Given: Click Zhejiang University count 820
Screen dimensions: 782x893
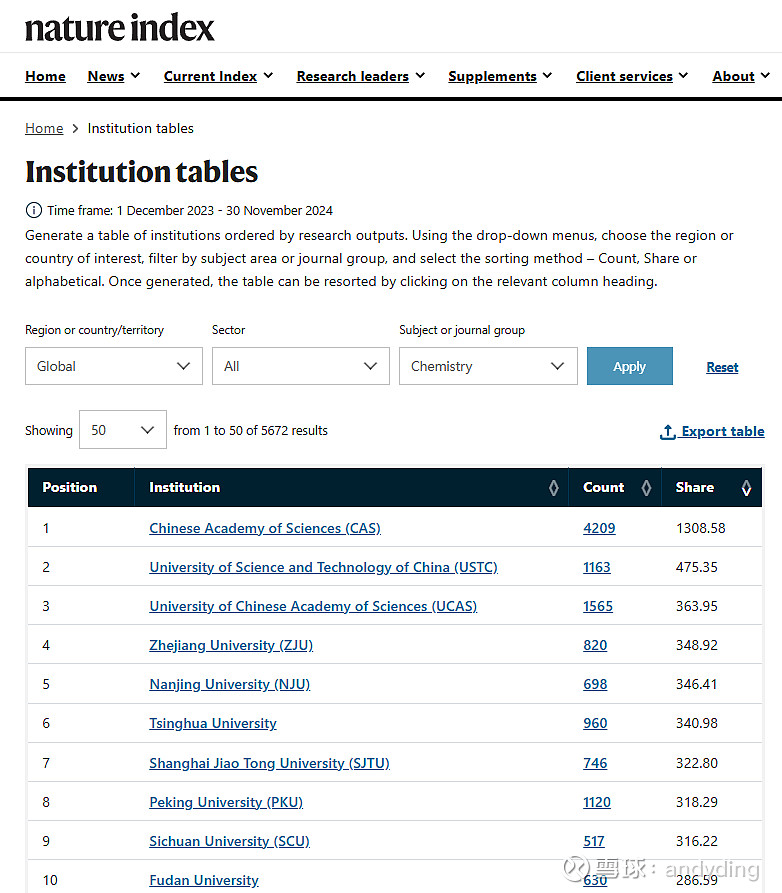Looking at the screenshot, I should 595,645.
